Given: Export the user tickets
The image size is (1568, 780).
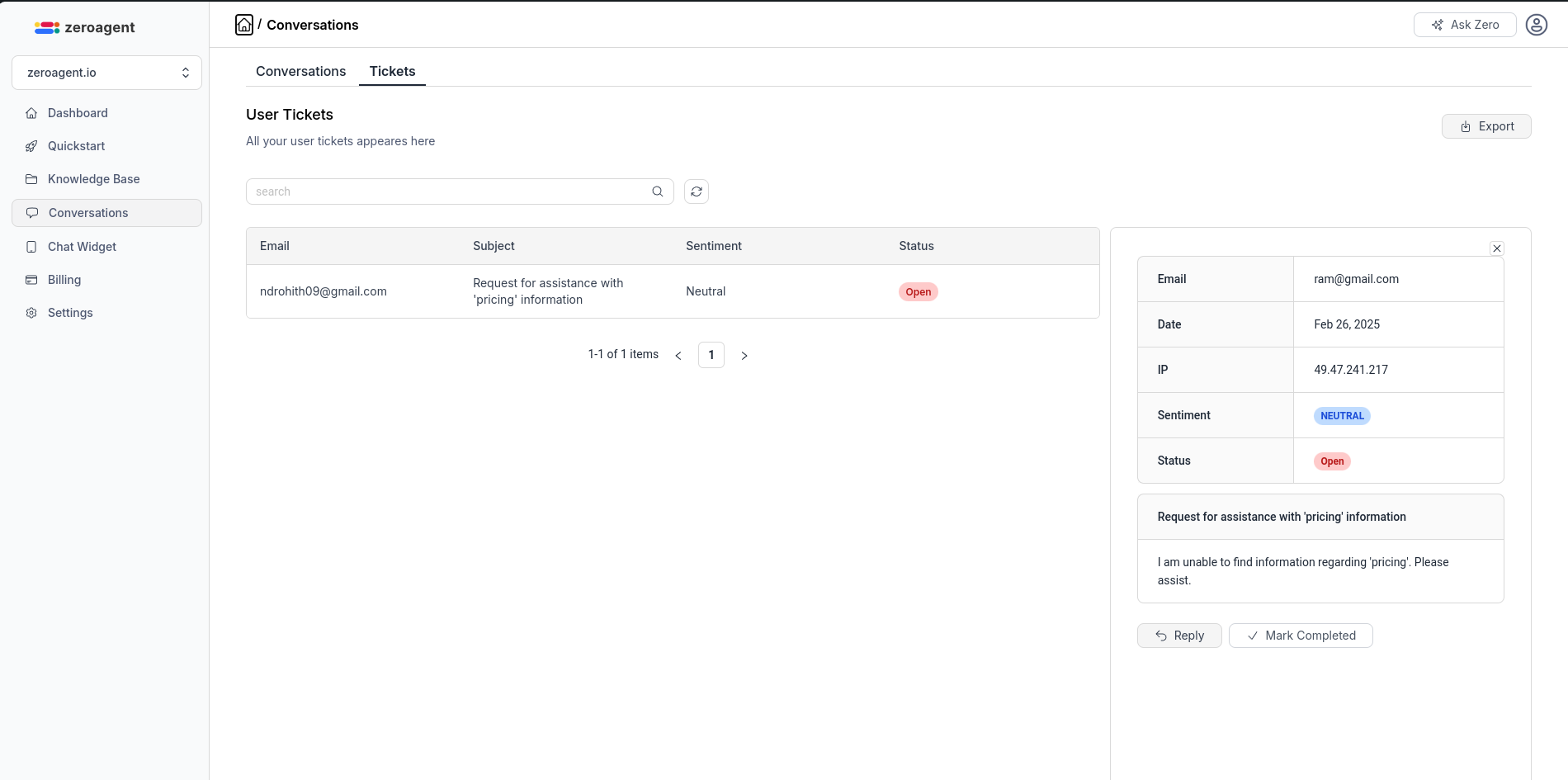Looking at the screenshot, I should (1485, 125).
